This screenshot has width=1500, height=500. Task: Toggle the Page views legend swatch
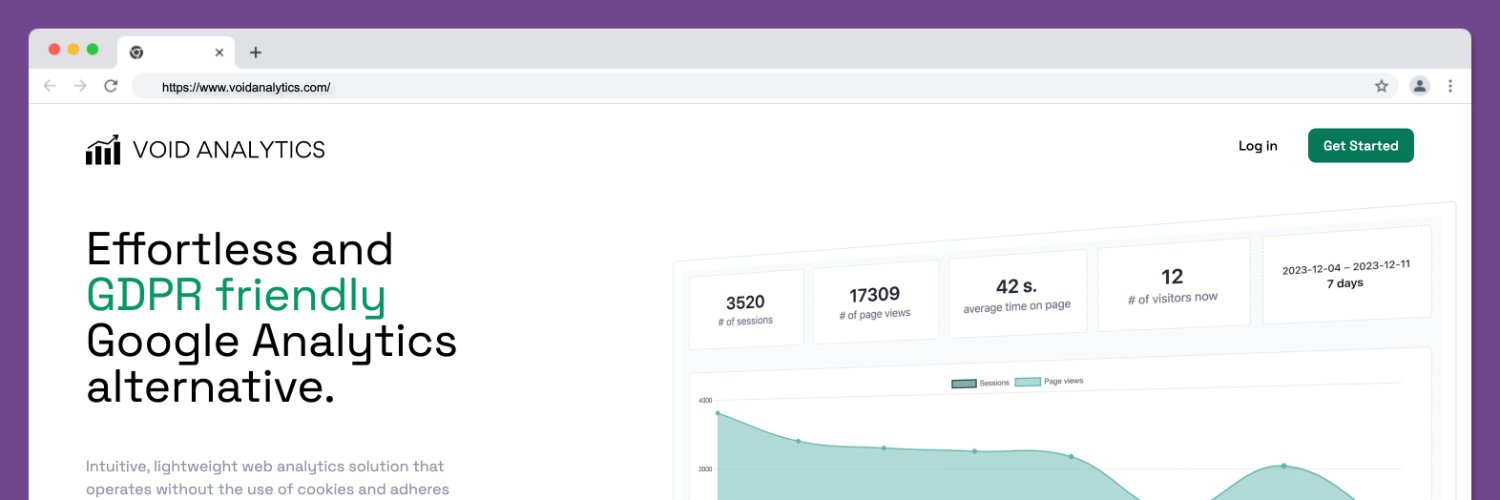click(x=1027, y=382)
